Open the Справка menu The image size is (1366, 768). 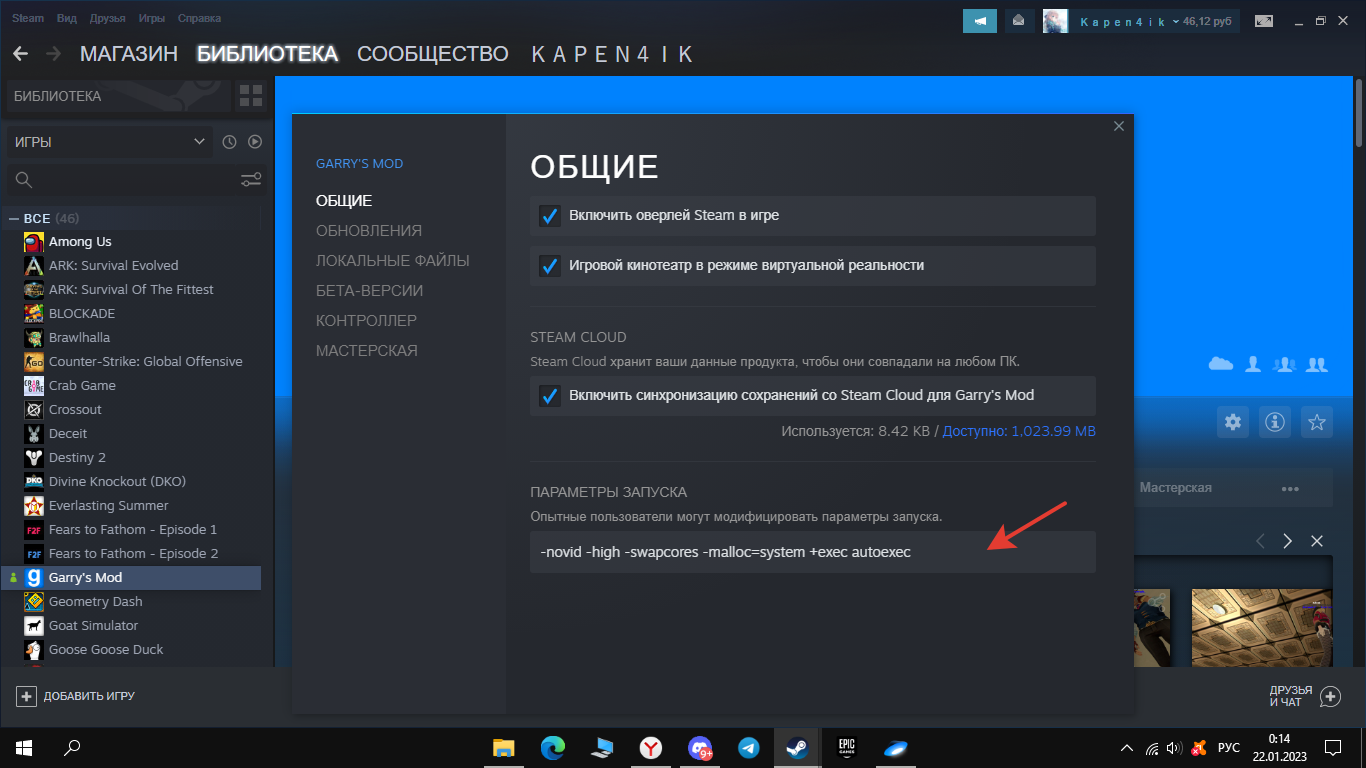coord(200,18)
